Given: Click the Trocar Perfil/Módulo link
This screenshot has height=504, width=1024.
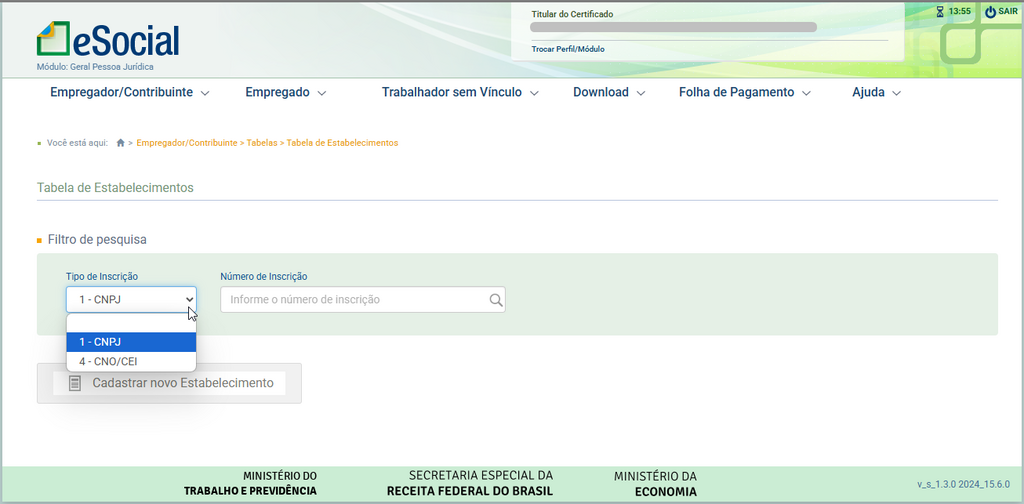Looking at the screenshot, I should pyautogui.click(x=567, y=49).
